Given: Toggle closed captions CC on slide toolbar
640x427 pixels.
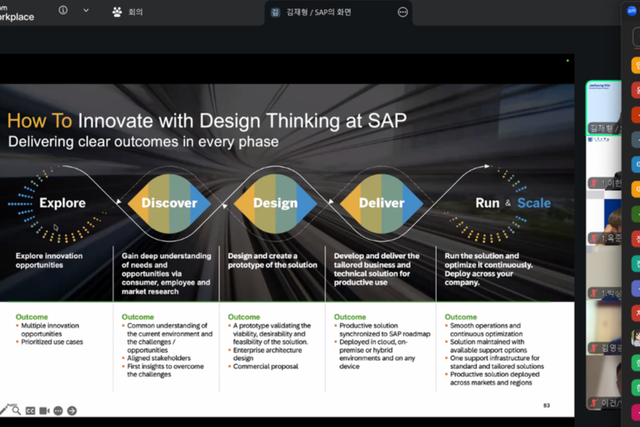Looking at the screenshot, I should [30, 411].
